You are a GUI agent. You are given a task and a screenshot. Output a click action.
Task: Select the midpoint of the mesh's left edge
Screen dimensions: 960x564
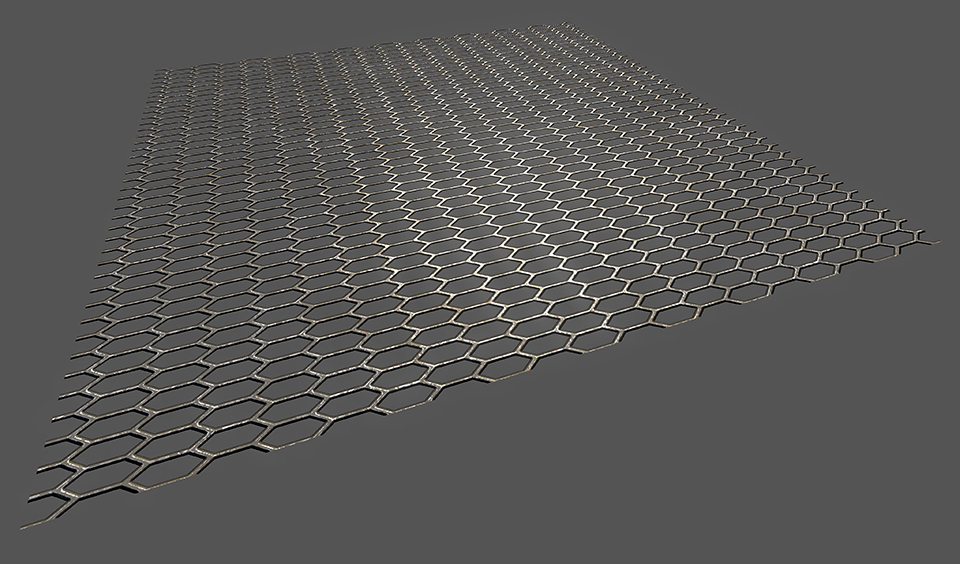coord(100,290)
